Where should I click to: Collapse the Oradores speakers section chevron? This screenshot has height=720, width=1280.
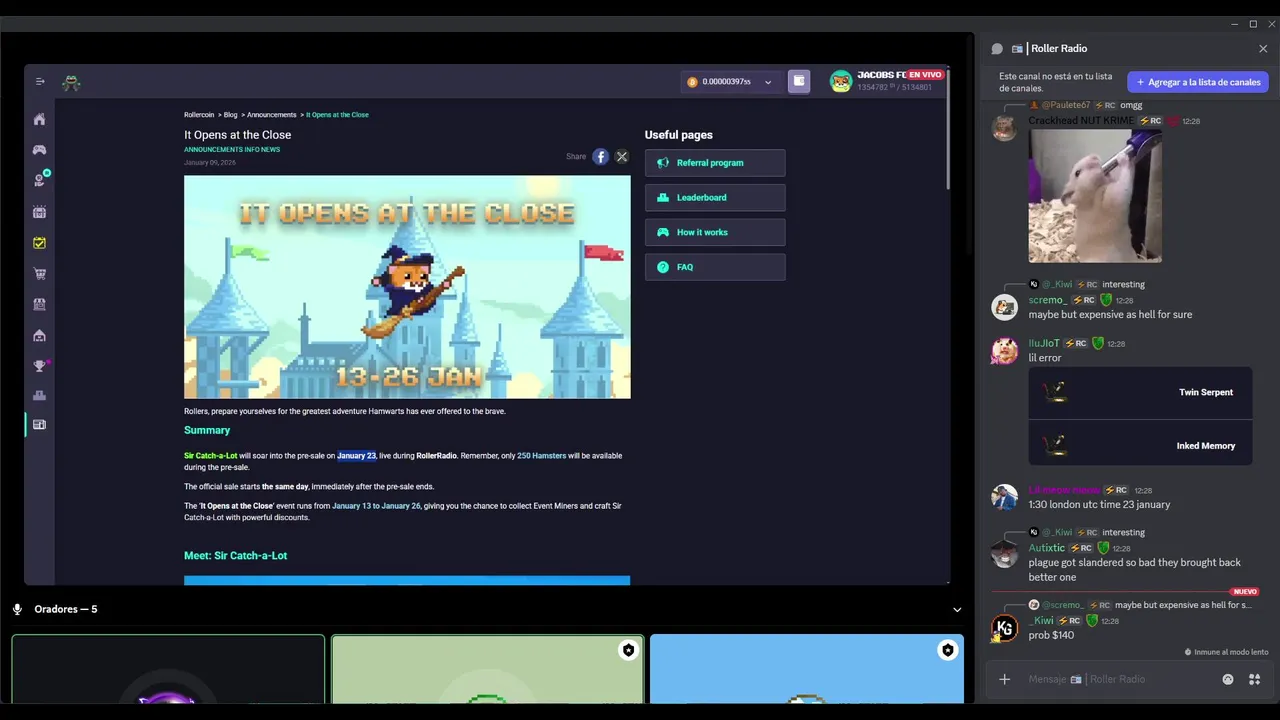point(957,609)
